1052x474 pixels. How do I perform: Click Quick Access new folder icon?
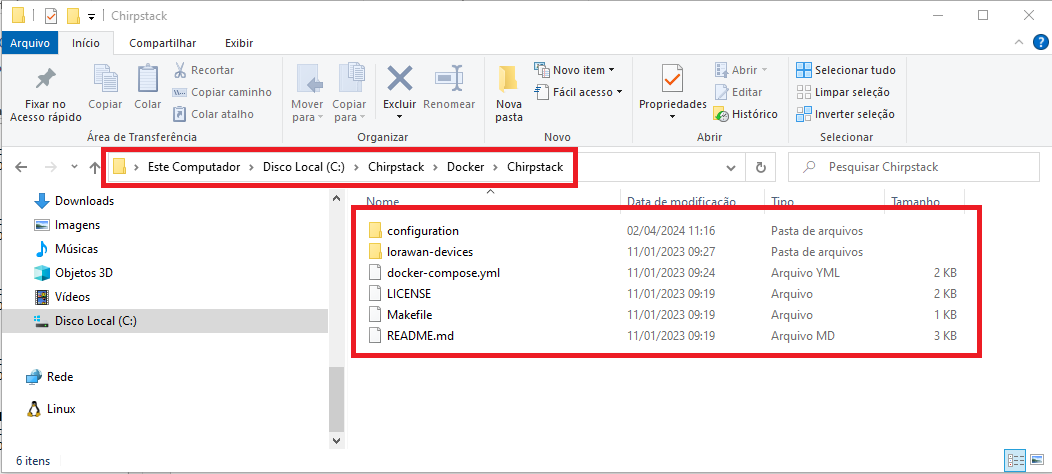pyautogui.click(x=74, y=15)
